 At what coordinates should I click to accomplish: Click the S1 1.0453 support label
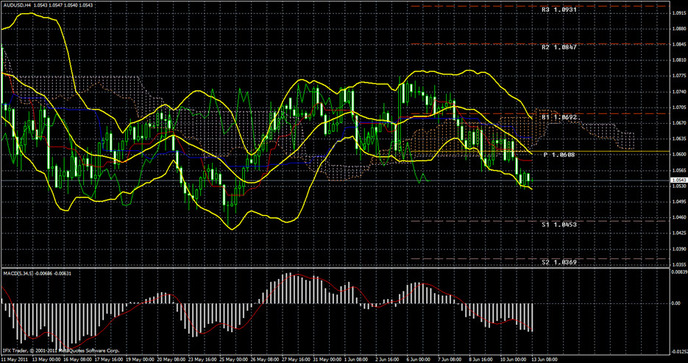pos(559,224)
